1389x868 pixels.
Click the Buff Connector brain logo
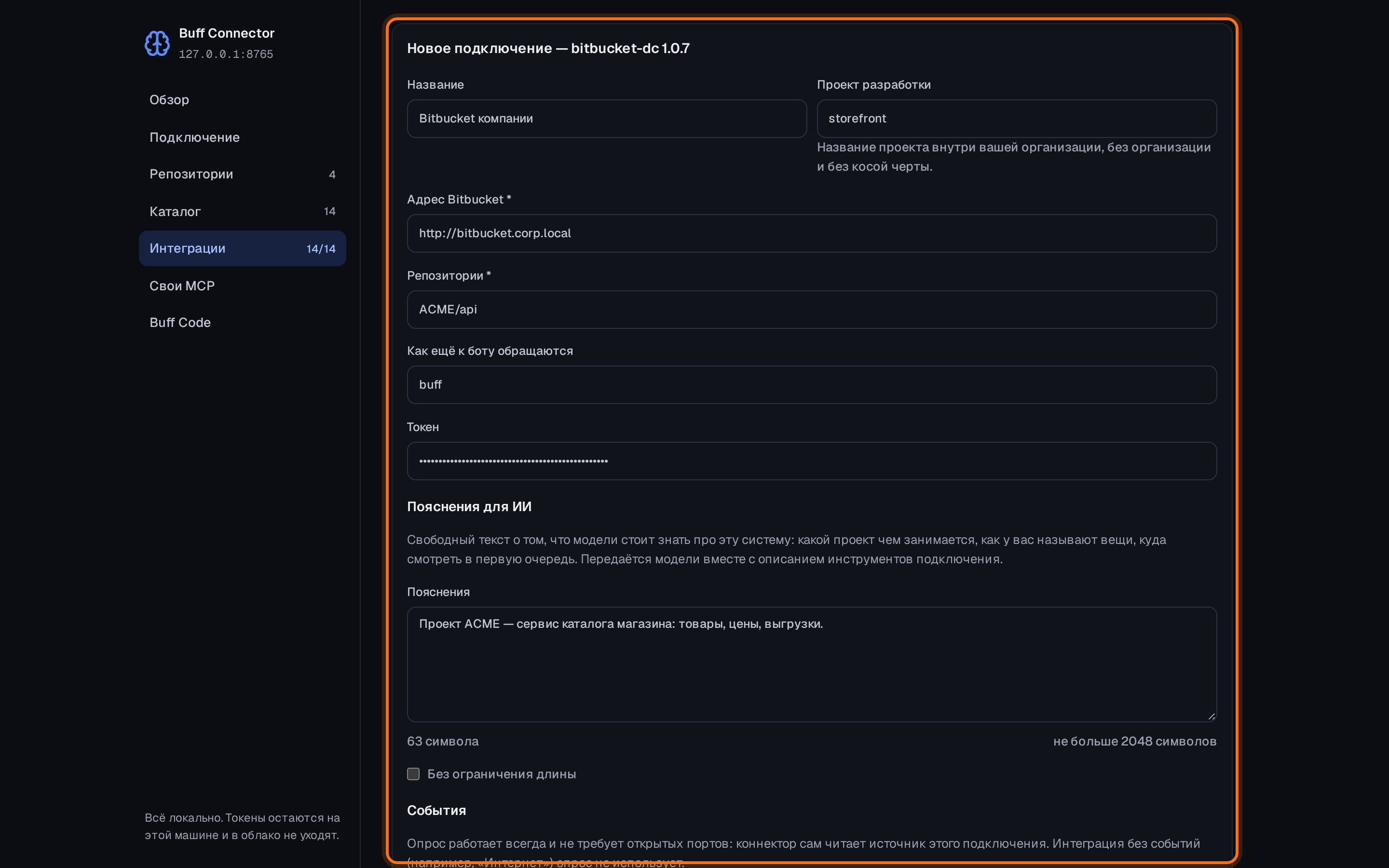coord(157,43)
